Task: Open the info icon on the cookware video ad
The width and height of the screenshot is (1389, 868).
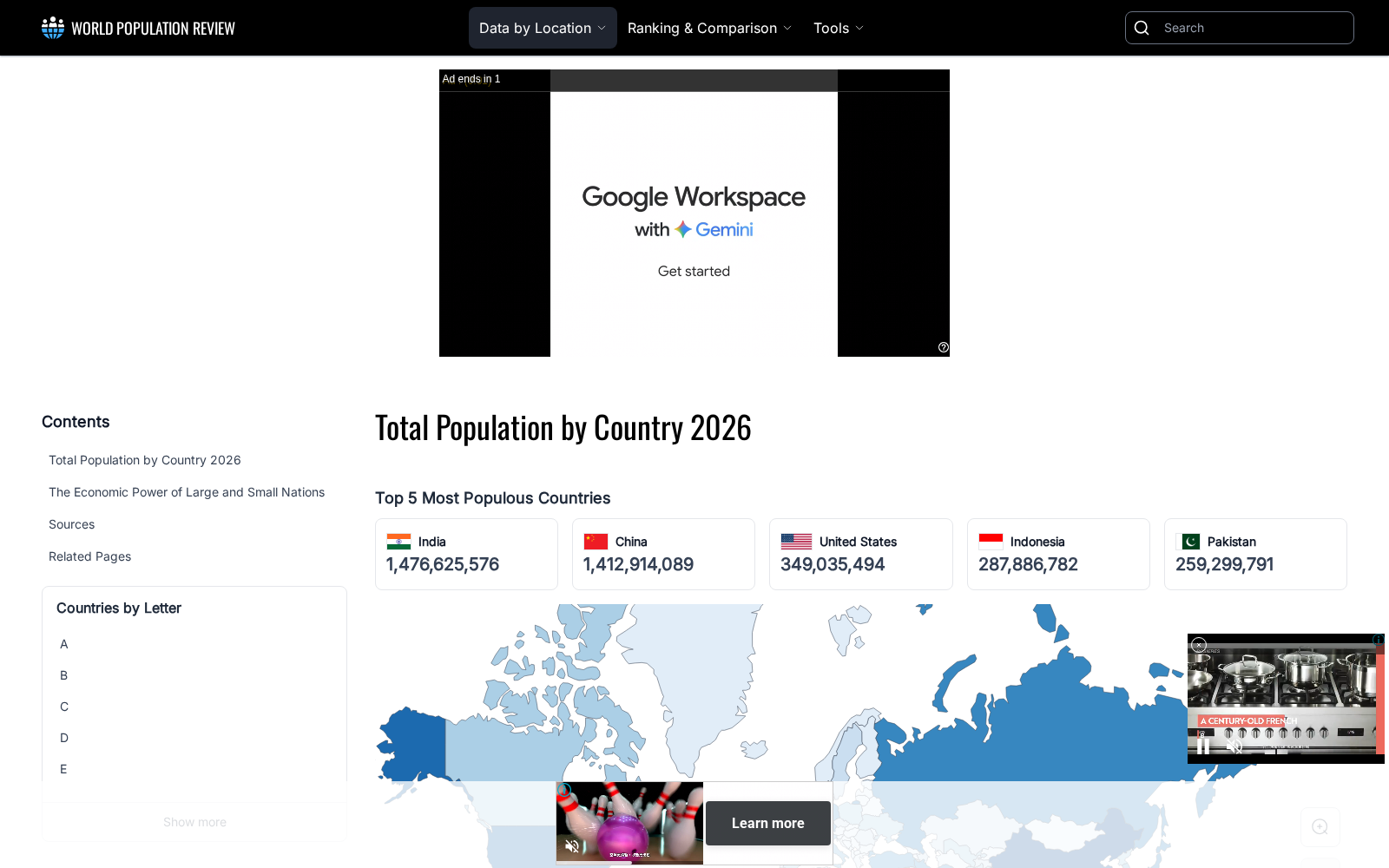Action: (x=1378, y=640)
